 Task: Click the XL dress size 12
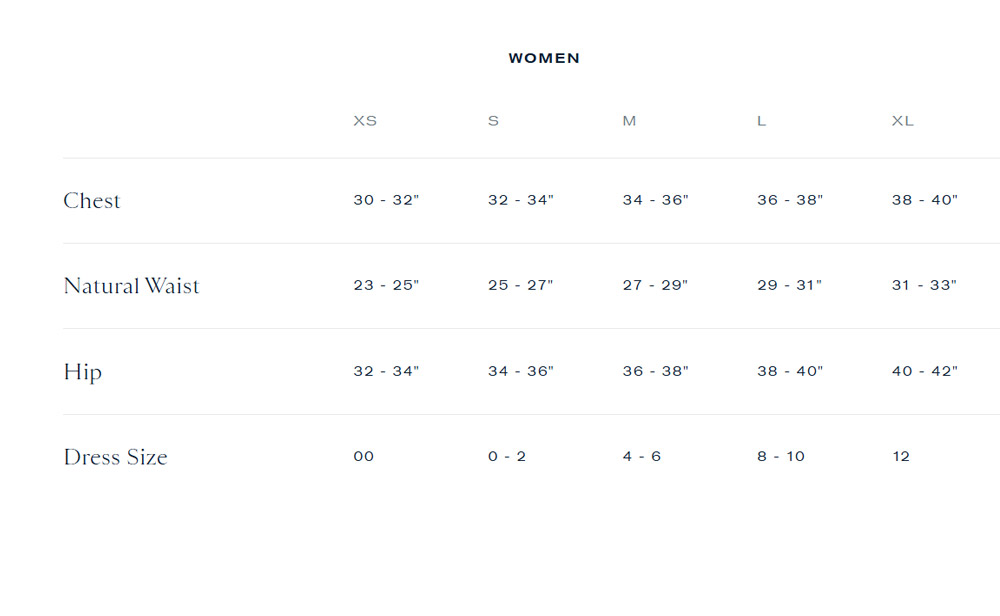(901, 457)
